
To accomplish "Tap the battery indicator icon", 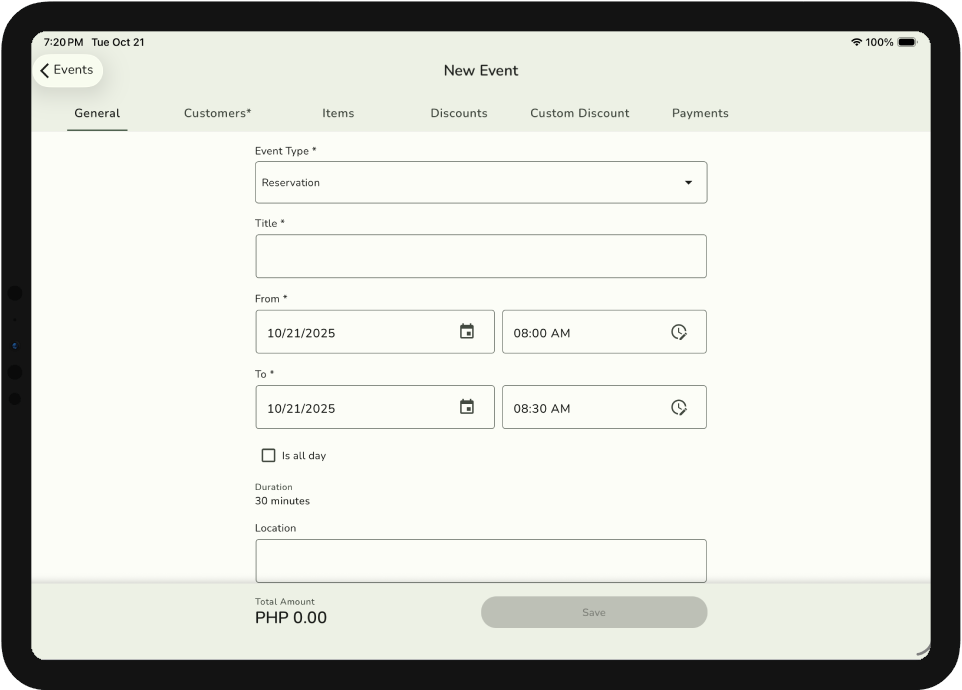I will (906, 42).
